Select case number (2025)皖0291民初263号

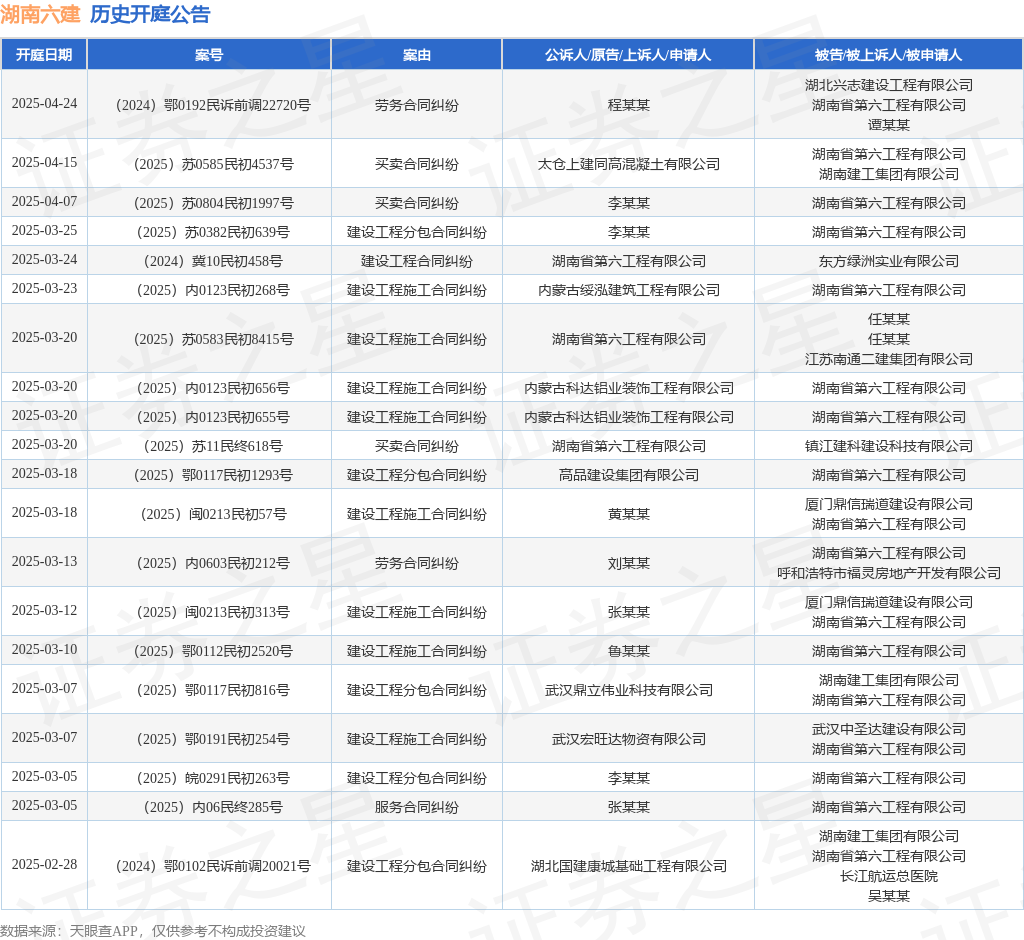point(213,778)
